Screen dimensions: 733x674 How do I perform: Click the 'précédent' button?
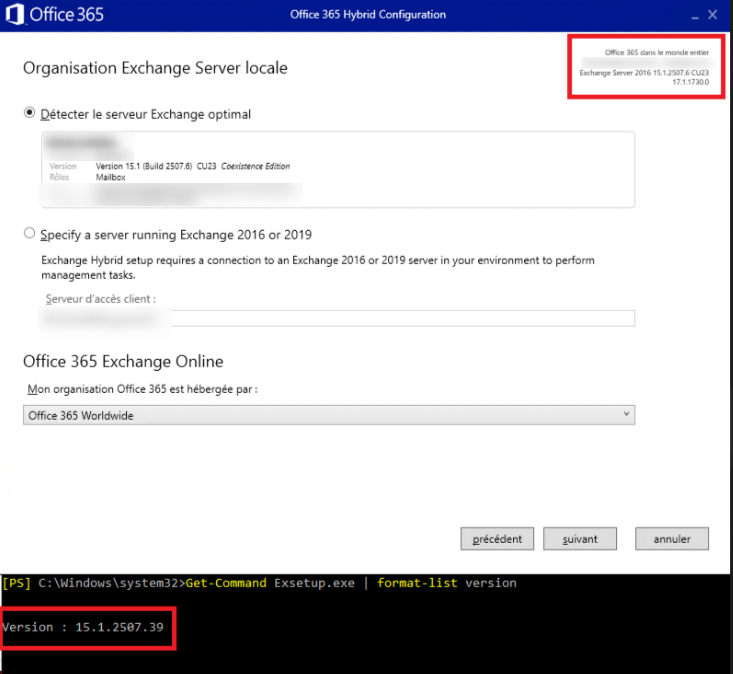coord(497,539)
